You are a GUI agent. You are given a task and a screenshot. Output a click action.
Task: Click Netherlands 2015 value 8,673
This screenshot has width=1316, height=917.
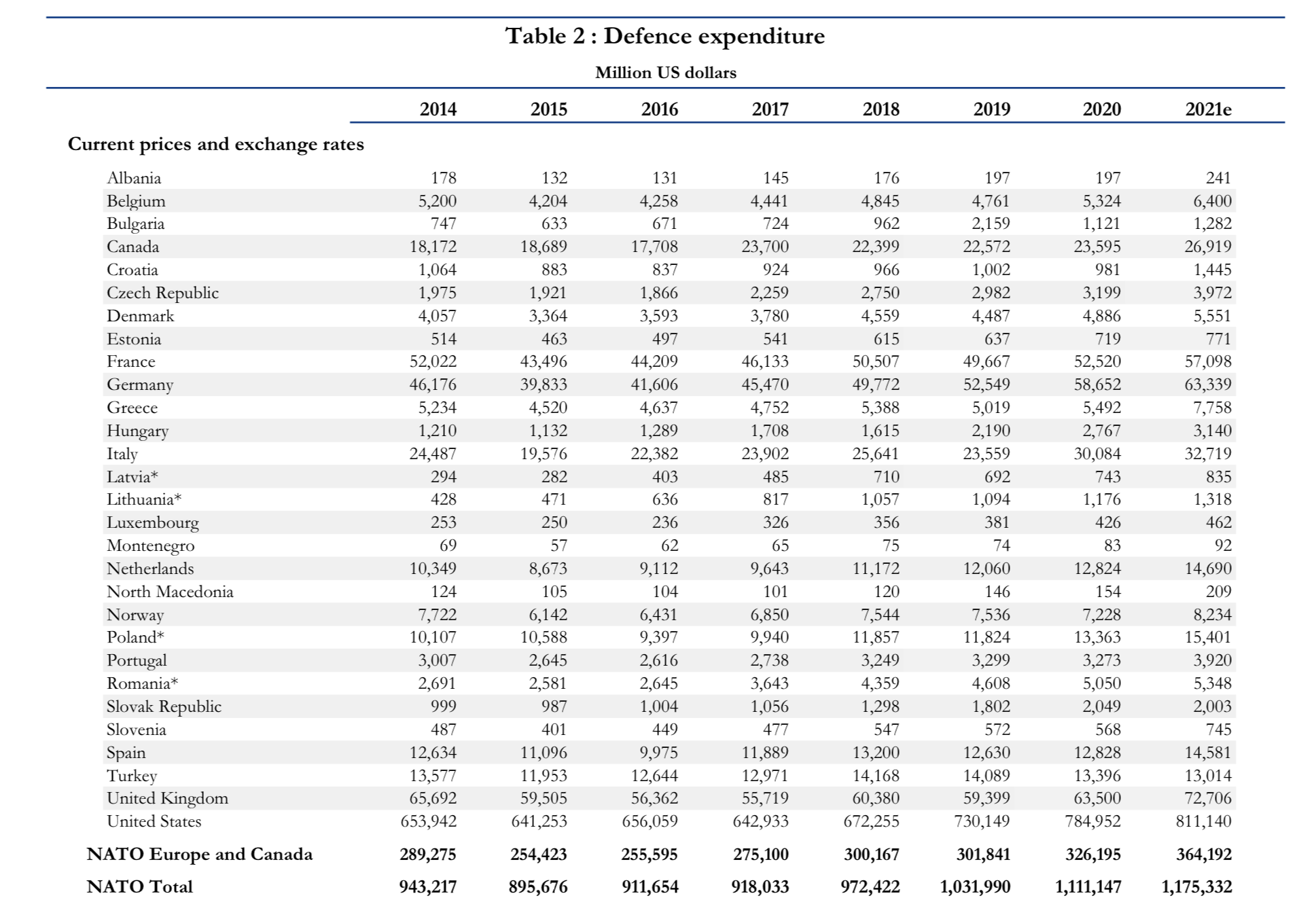548,569
